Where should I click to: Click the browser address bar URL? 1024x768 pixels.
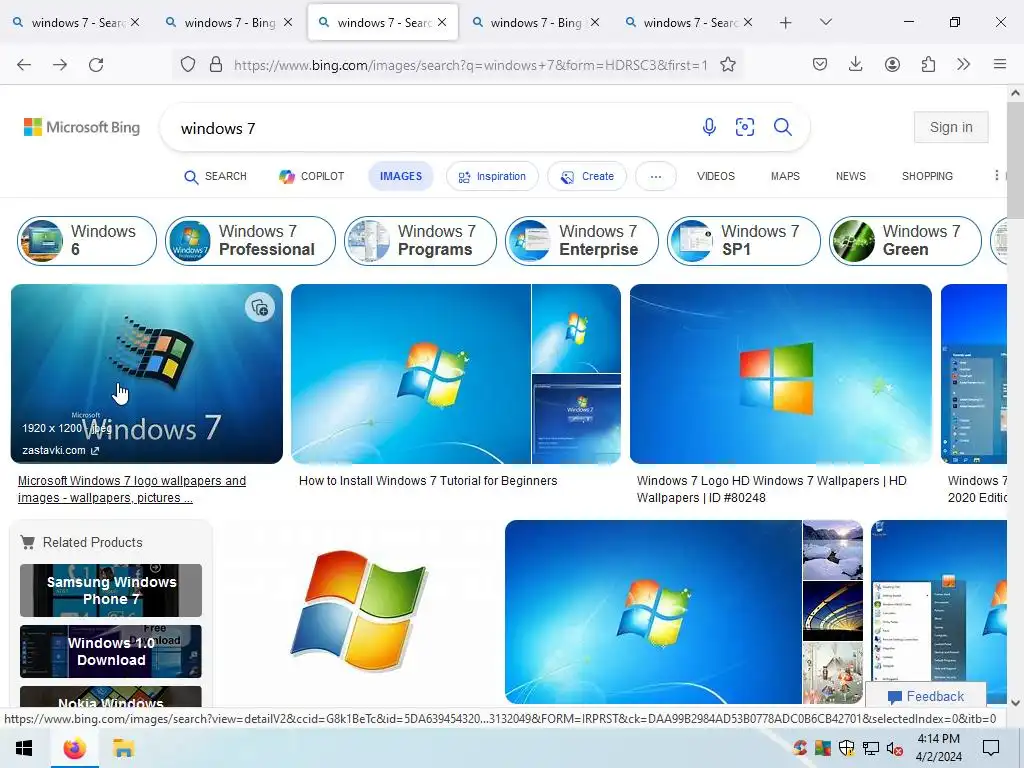click(x=470, y=65)
